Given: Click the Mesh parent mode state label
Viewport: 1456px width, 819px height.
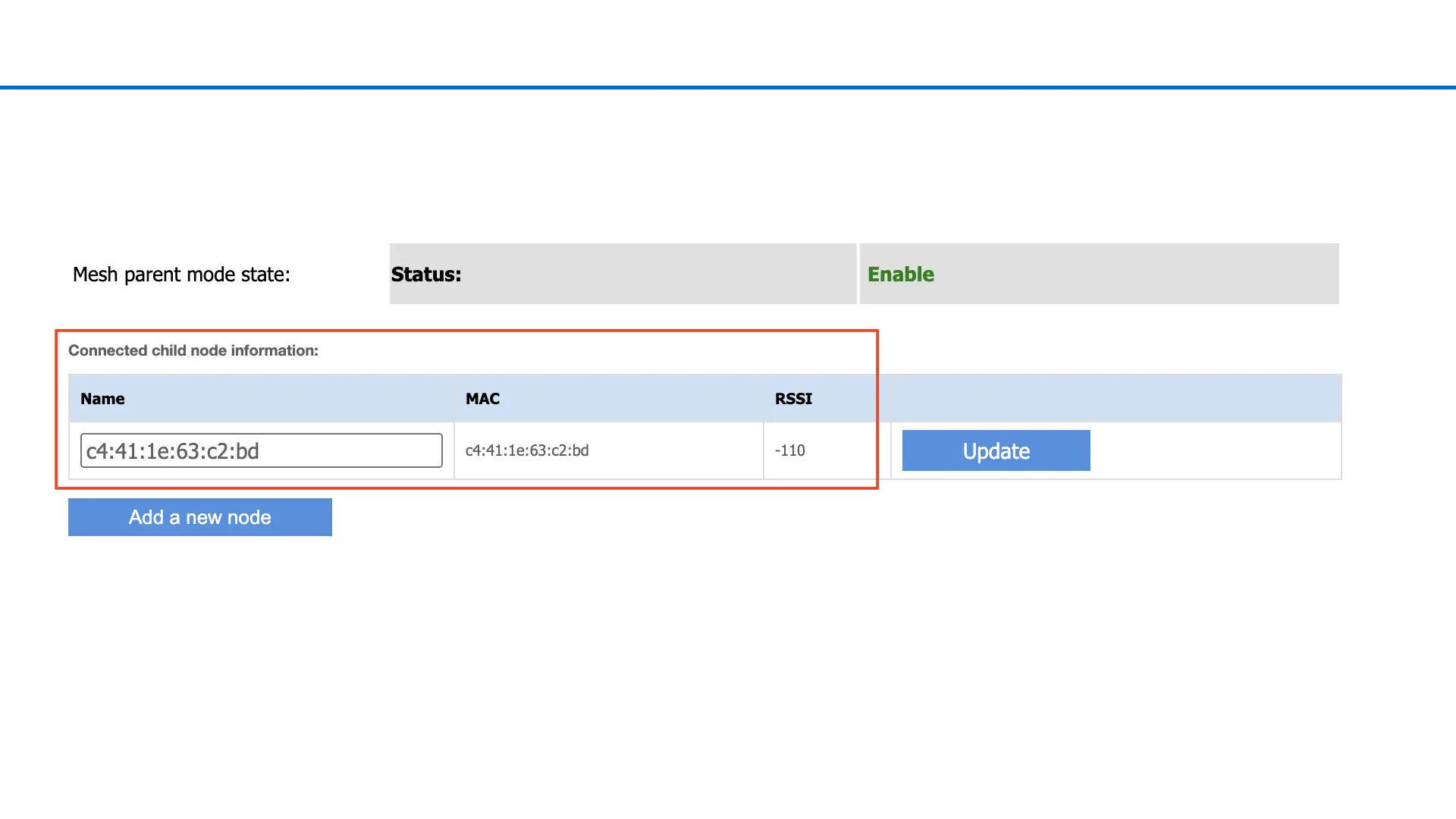Looking at the screenshot, I should 181,275.
